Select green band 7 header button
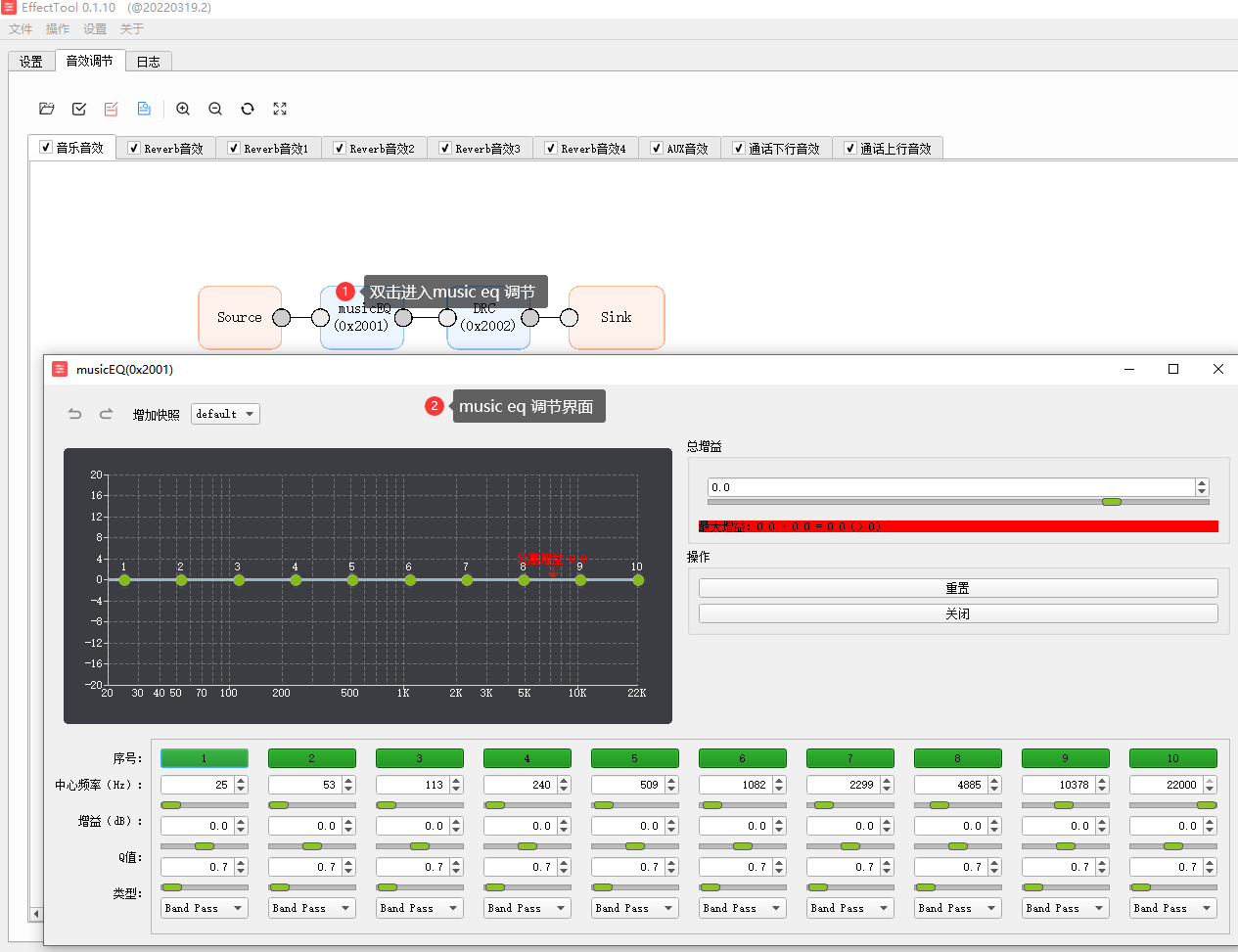The height and width of the screenshot is (952, 1238). click(x=850, y=758)
